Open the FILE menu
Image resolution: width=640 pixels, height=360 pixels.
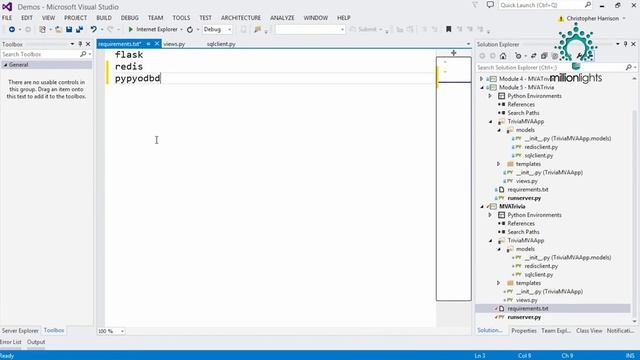(x=7, y=18)
